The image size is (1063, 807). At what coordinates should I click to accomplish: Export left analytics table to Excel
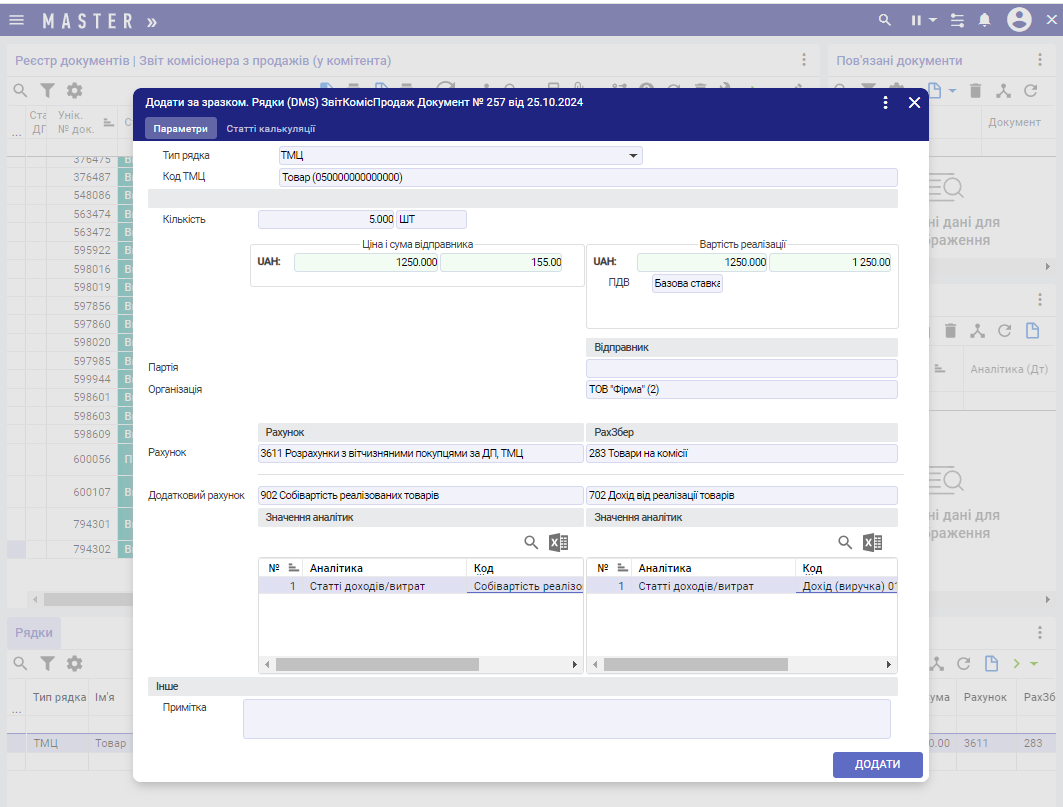[x=559, y=543]
